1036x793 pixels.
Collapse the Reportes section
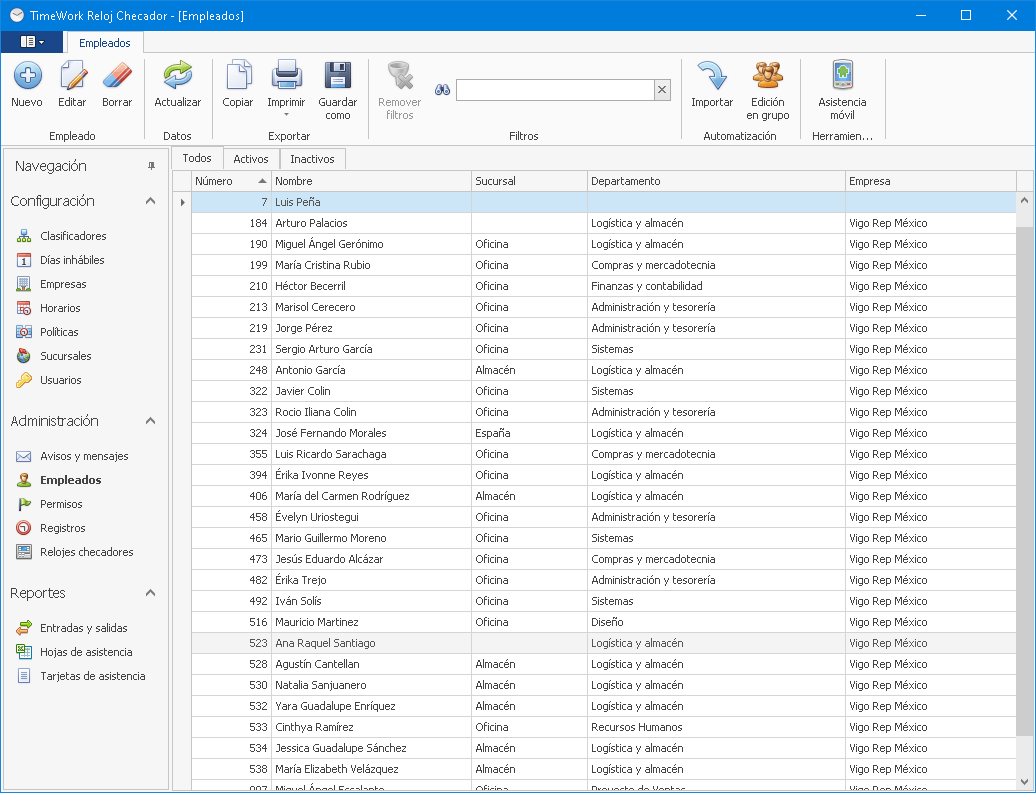click(x=150, y=593)
